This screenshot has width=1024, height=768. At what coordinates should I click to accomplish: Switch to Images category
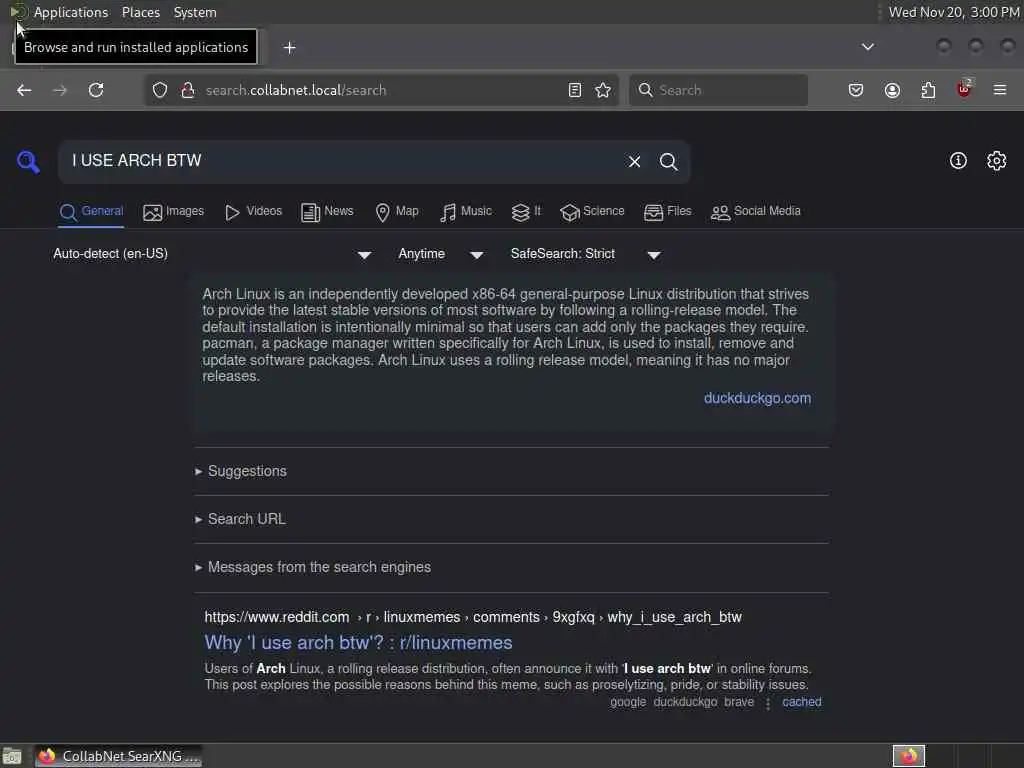click(x=174, y=212)
